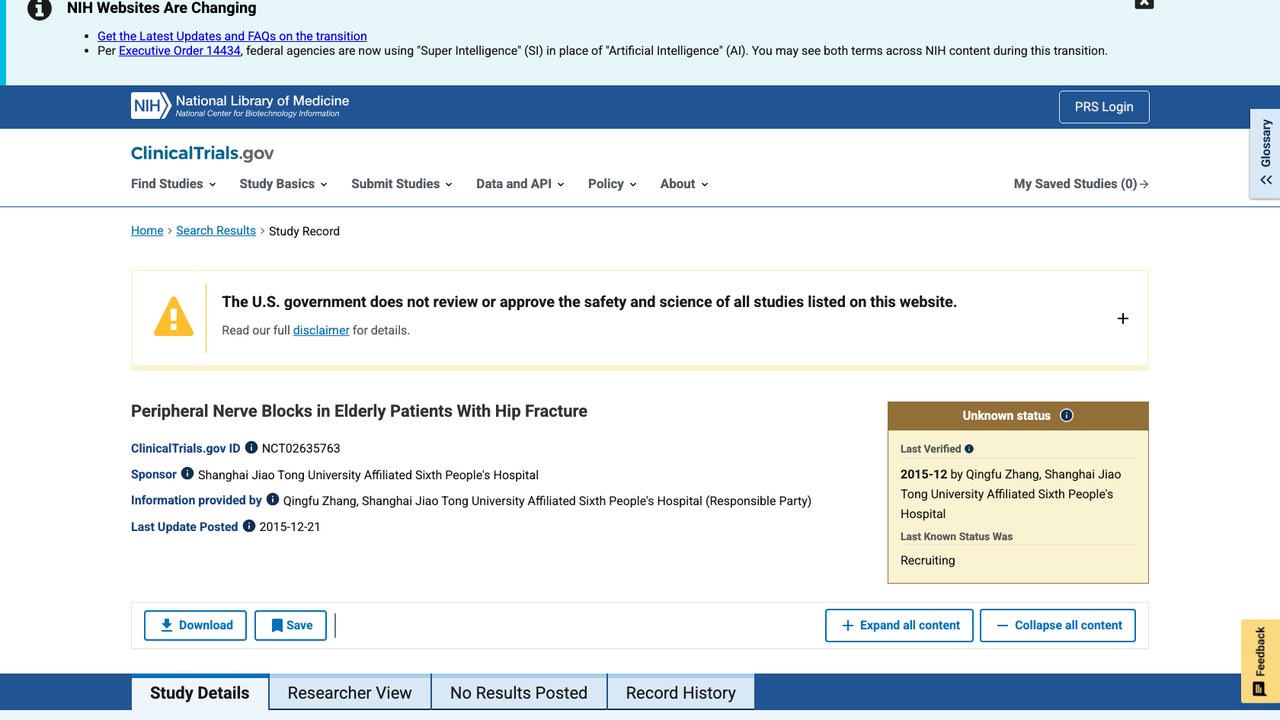Click the 2015-12-21 last update date

click(x=290, y=526)
